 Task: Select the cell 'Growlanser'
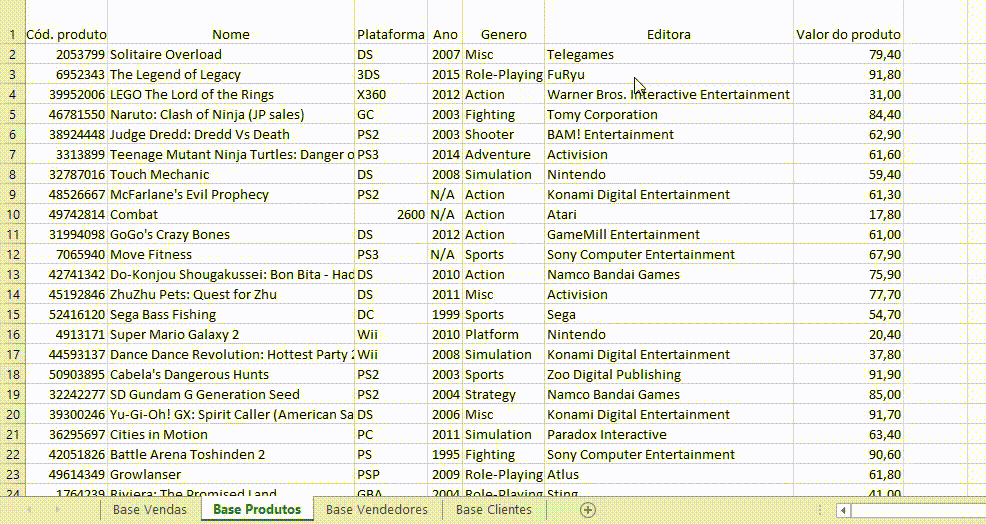[231, 475]
